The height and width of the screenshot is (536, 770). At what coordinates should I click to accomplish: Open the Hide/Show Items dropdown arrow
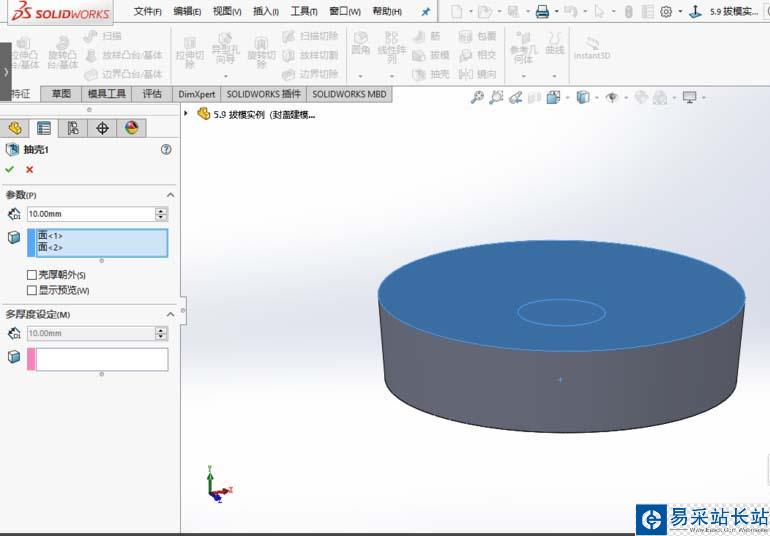626,97
